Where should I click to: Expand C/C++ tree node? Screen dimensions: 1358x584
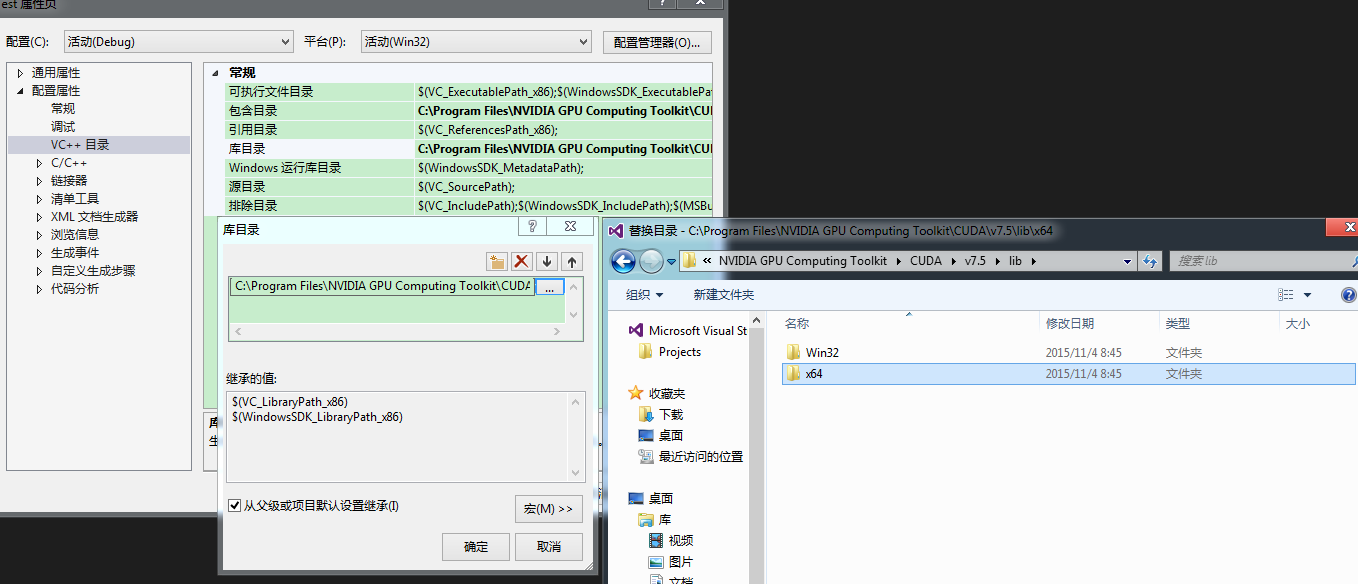coord(40,163)
